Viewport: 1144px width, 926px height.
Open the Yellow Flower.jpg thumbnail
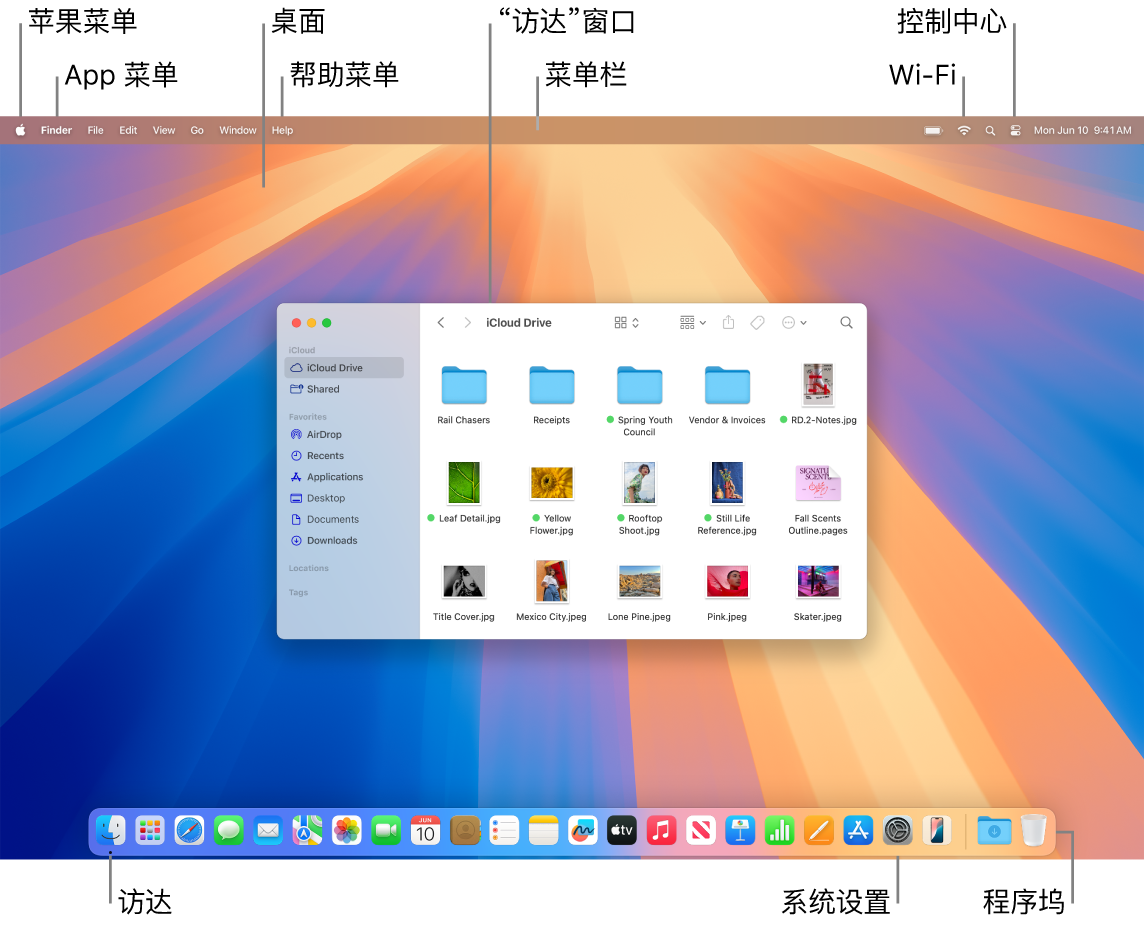point(551,483)
